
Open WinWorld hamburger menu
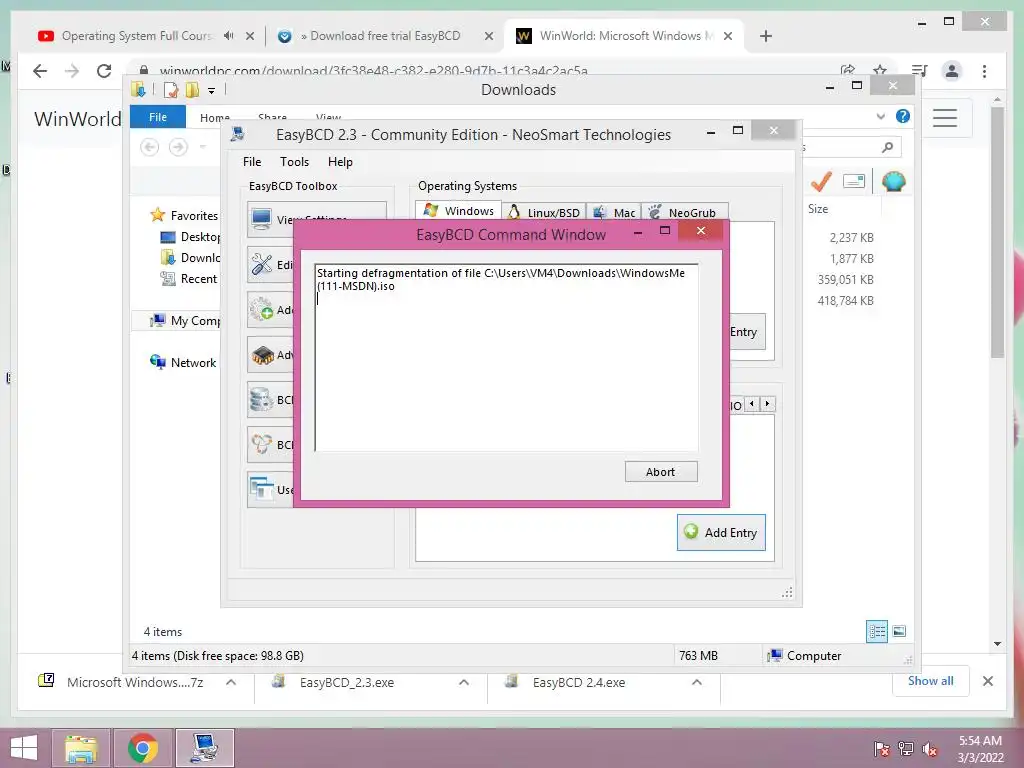[945, 118]
